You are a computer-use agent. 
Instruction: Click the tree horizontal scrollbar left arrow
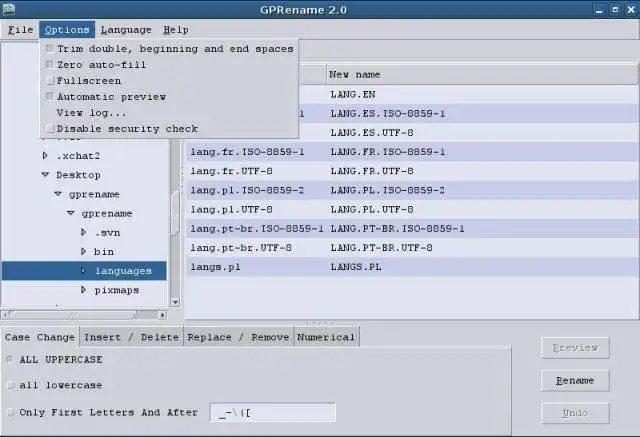pyautogui.click(x=6, y=315)
